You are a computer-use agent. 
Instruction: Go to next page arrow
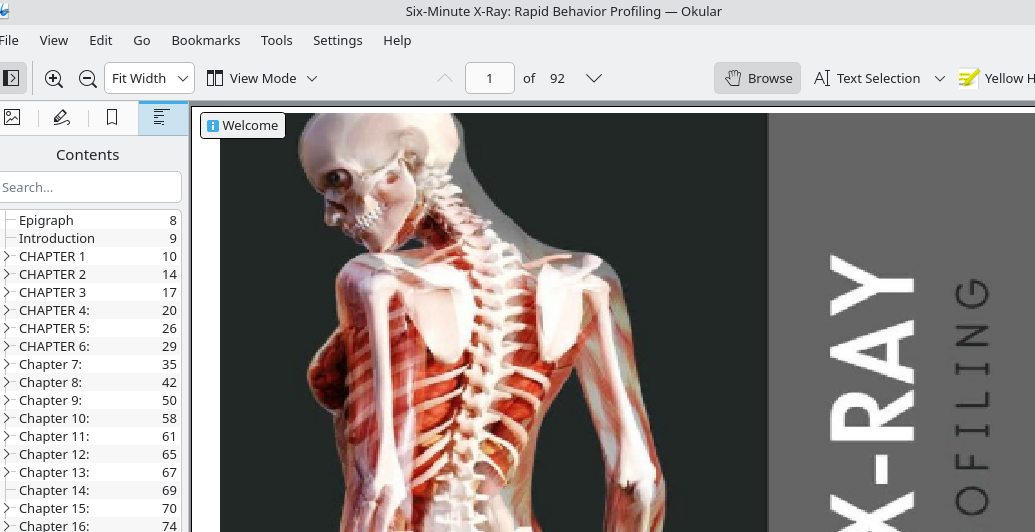pos(593,79)
